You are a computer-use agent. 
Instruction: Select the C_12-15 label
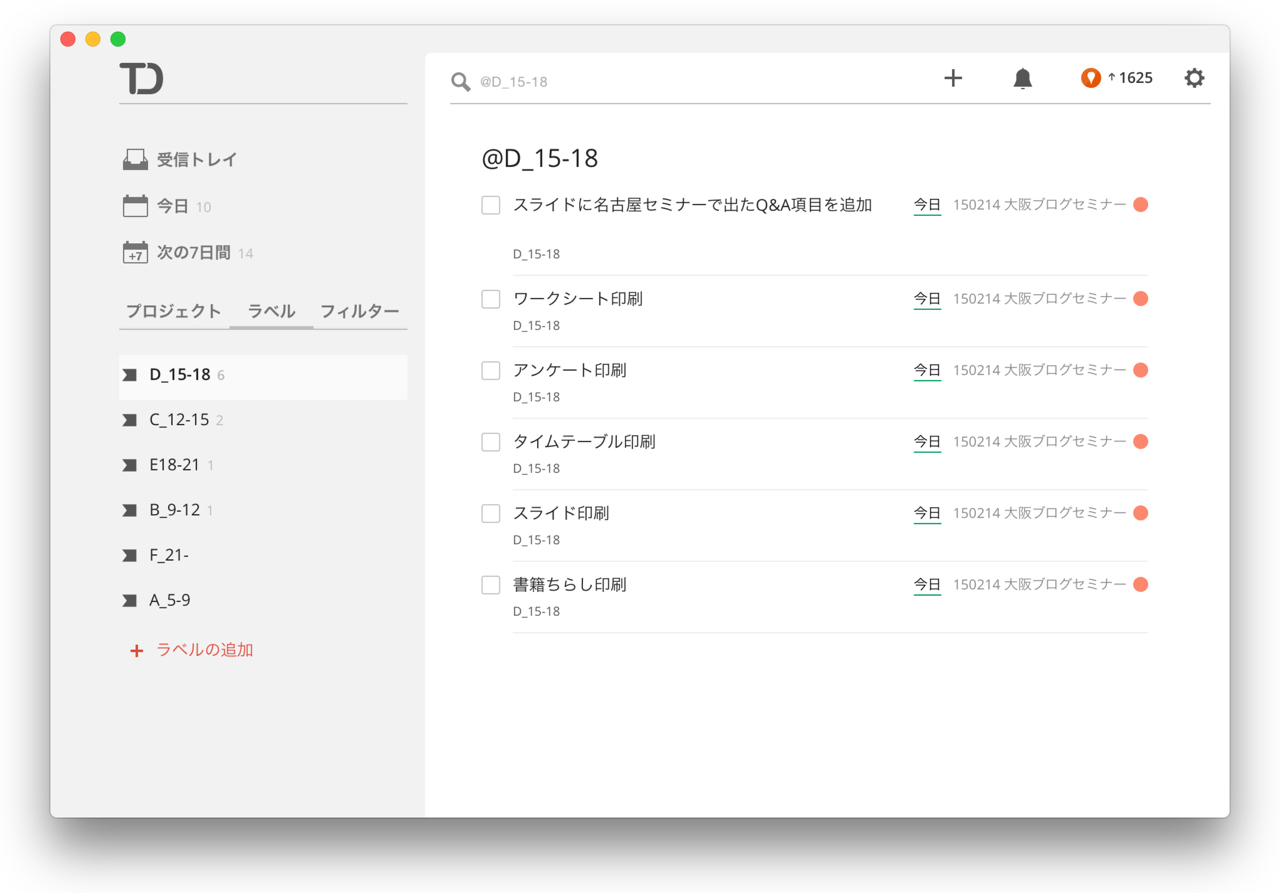click(x=179, y=420)
